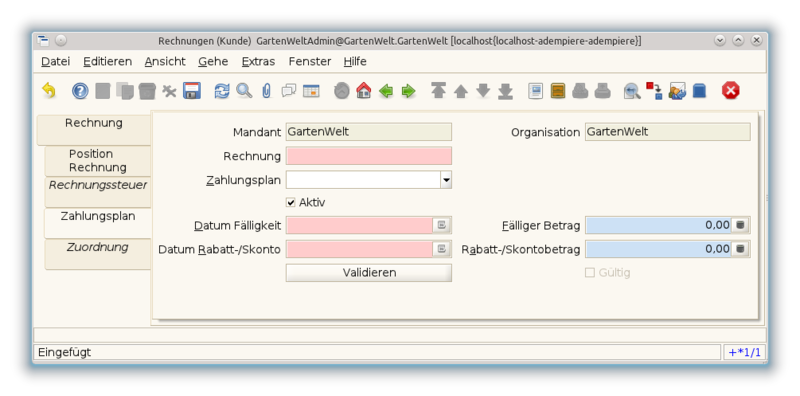The height and width of the screenshot is (396, 800).
Task: Click the History records clock icon
Action: pos(342,91)
